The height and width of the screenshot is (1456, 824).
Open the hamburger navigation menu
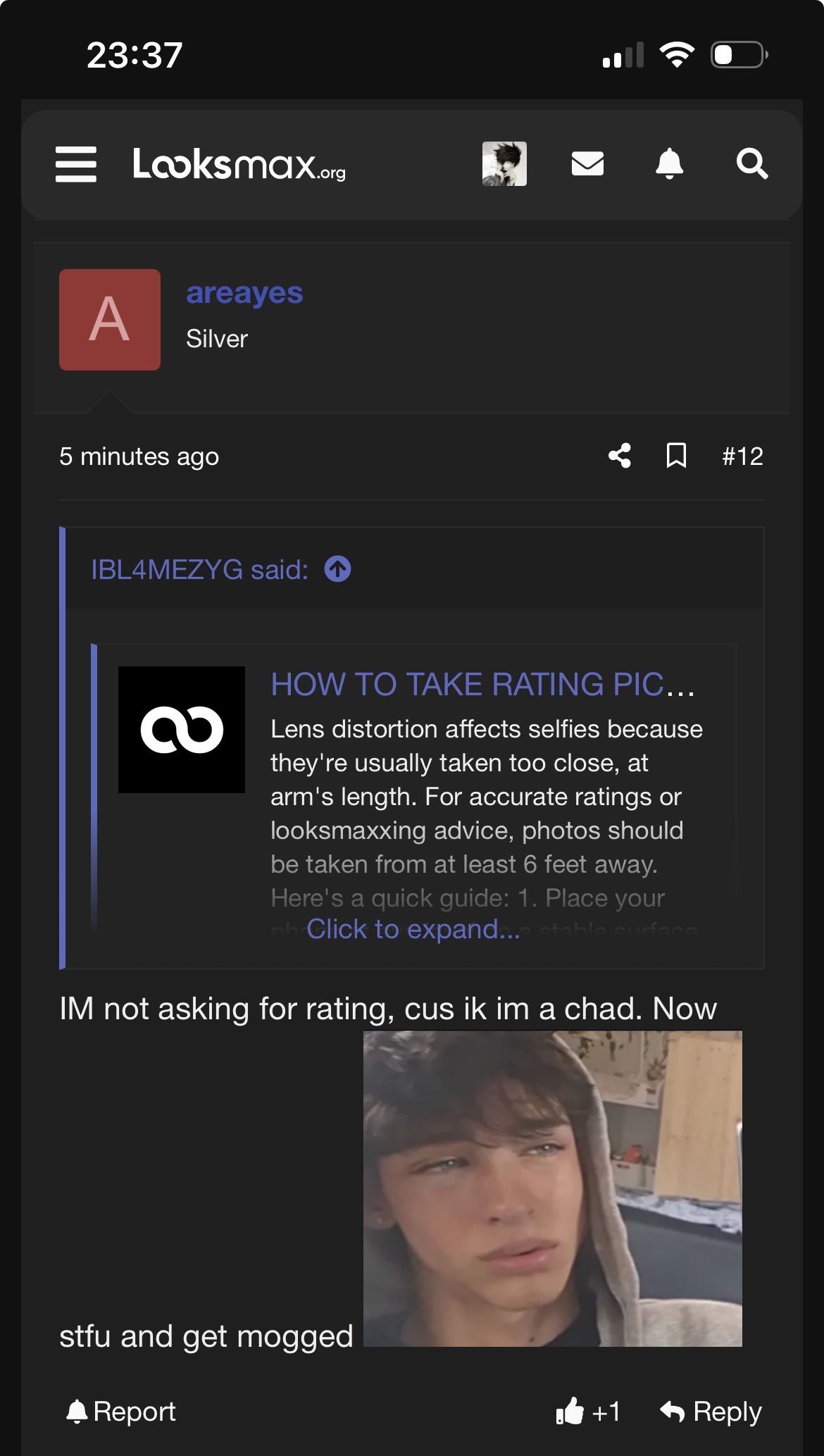point(76,164)
